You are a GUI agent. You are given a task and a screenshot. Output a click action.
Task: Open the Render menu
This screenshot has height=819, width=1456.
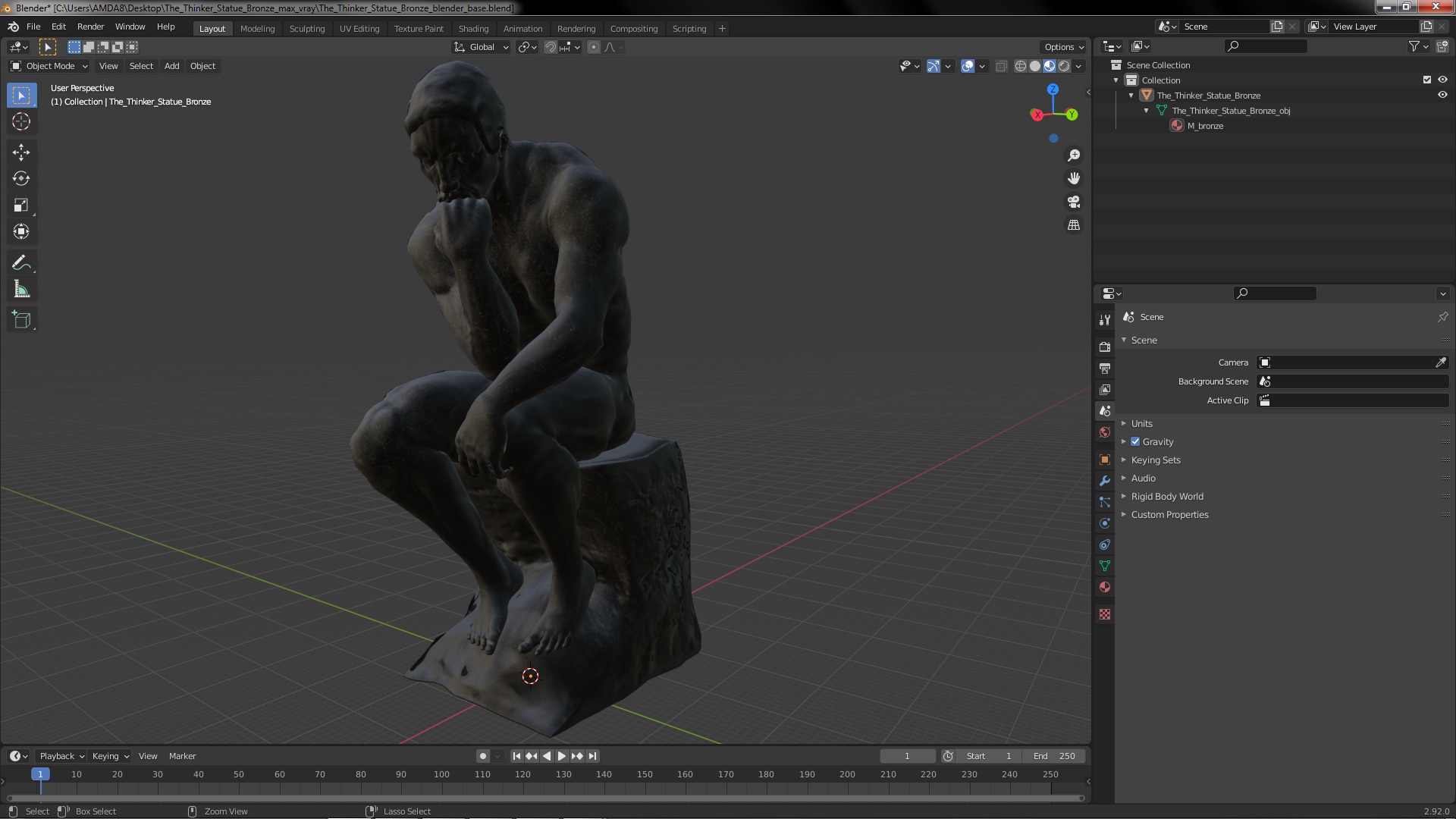tap(90, 27)
